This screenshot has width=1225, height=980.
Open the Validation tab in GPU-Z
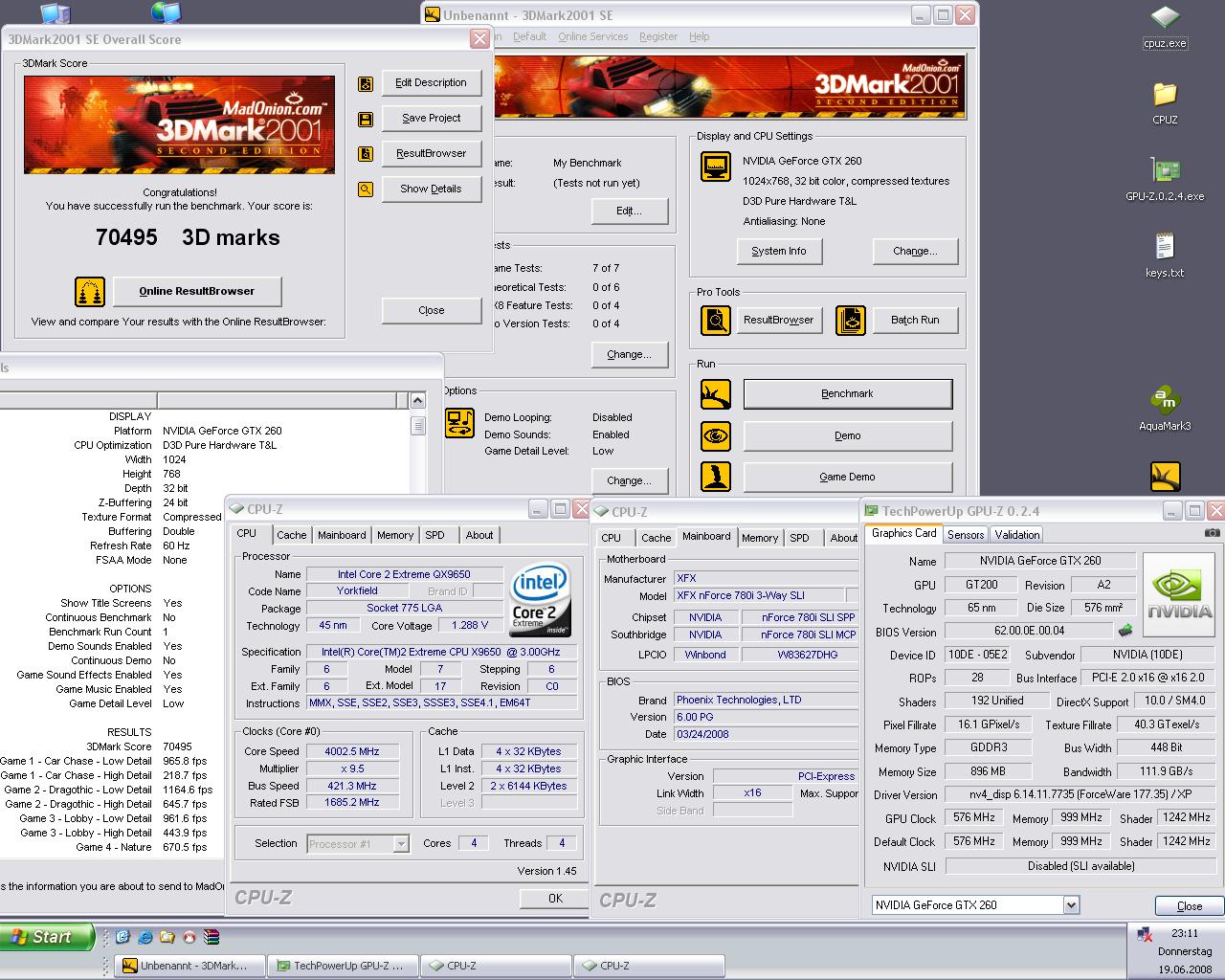pos(1017,535)
